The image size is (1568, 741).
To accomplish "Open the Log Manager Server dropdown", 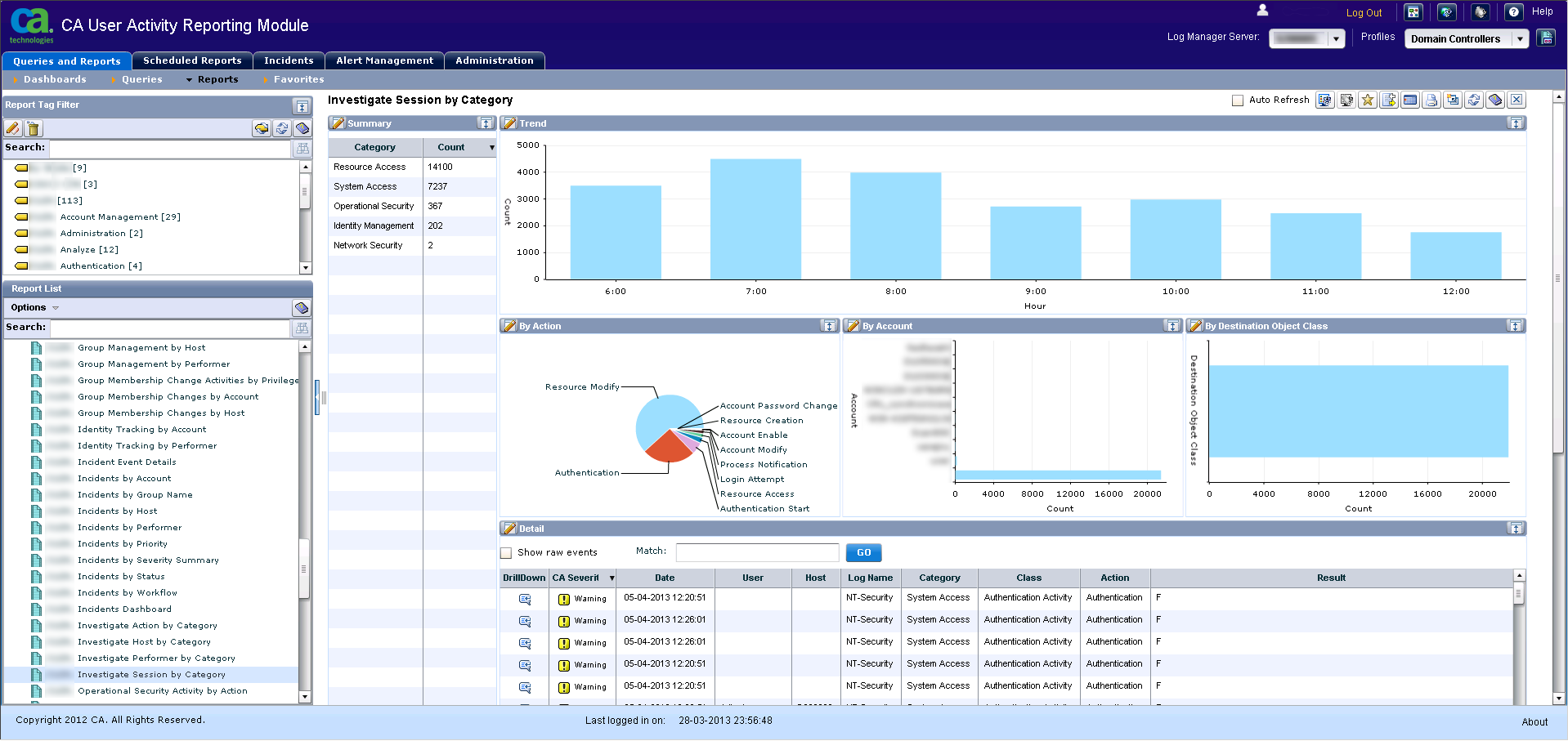I will click(1336, 38).
